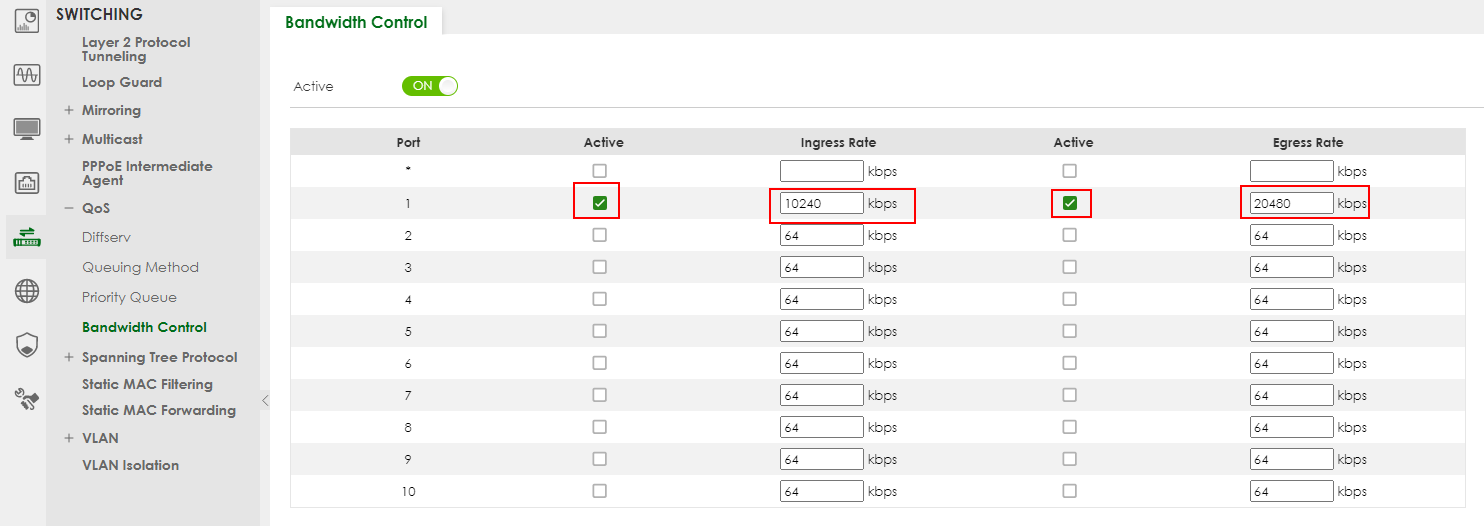Go to the Loop Guard page
Viewport: 1484px width, 526px height.
121,82
